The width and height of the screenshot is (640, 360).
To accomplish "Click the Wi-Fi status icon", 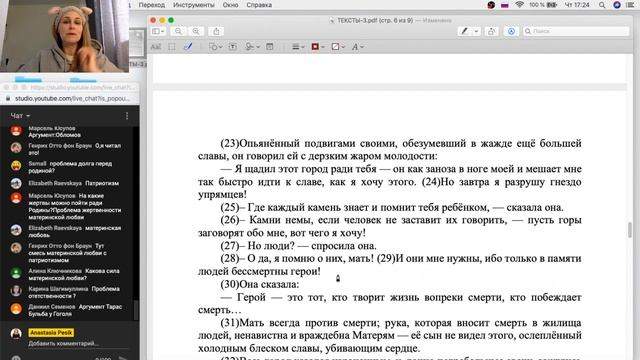I will tap(519, 5).
